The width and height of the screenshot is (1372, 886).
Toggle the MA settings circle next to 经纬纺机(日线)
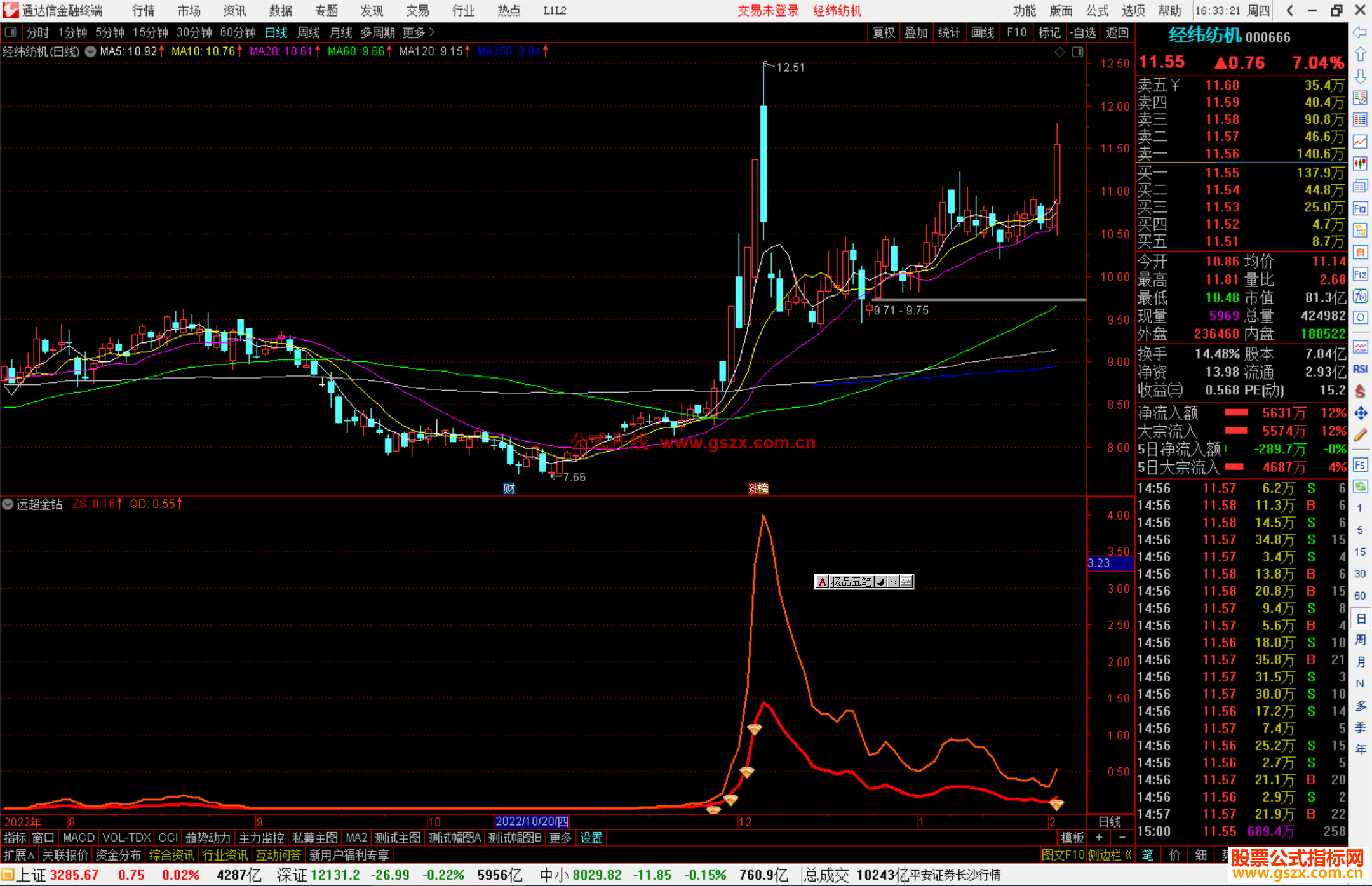[x=90, y=51]
